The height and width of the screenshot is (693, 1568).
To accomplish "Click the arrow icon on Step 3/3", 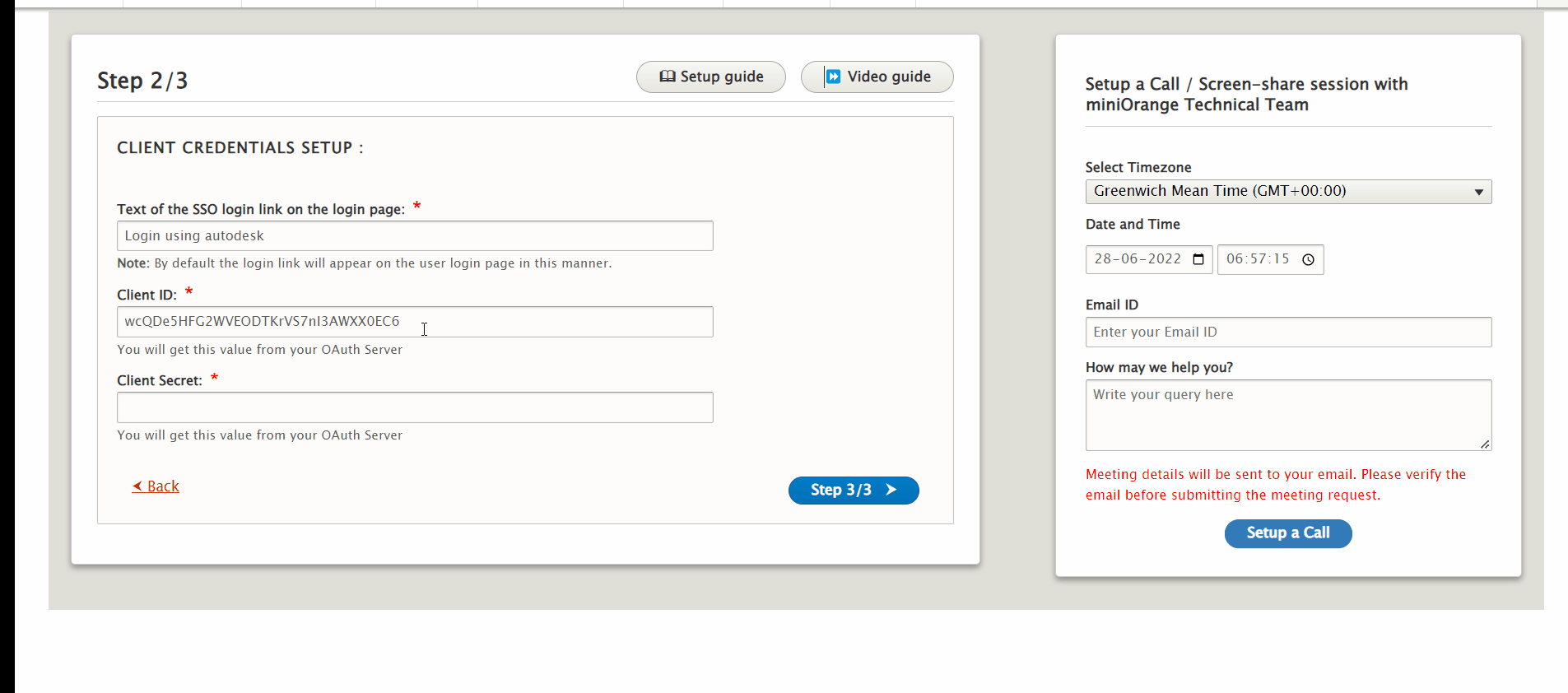I will (891, 490).
